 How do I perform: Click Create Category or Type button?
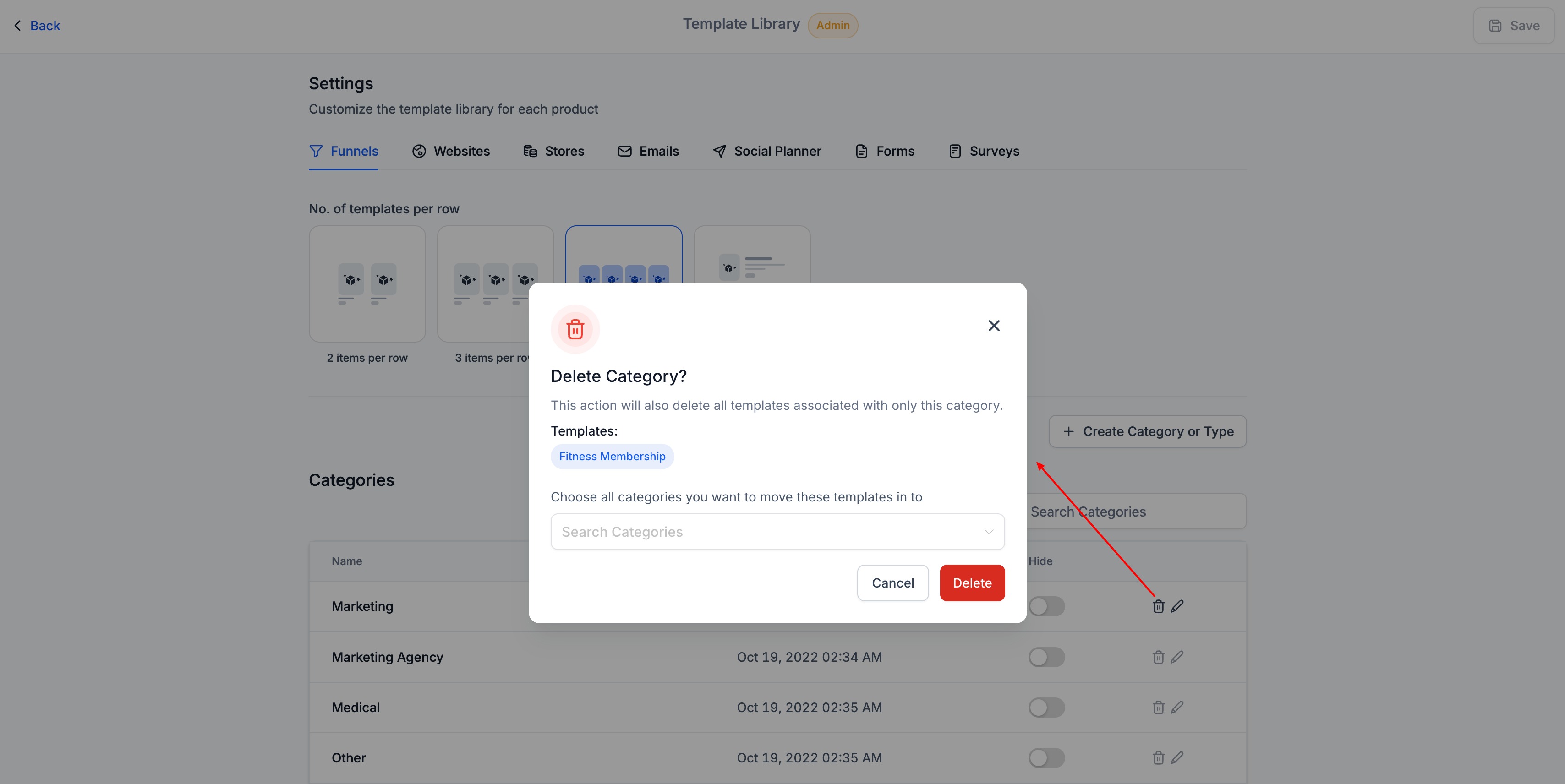pos(1147,431)
